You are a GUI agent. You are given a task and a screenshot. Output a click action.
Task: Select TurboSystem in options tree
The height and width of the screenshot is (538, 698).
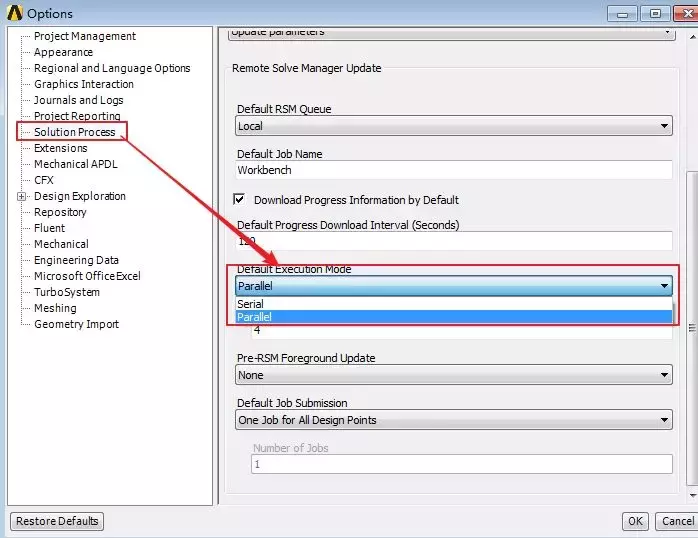(67, 292)
